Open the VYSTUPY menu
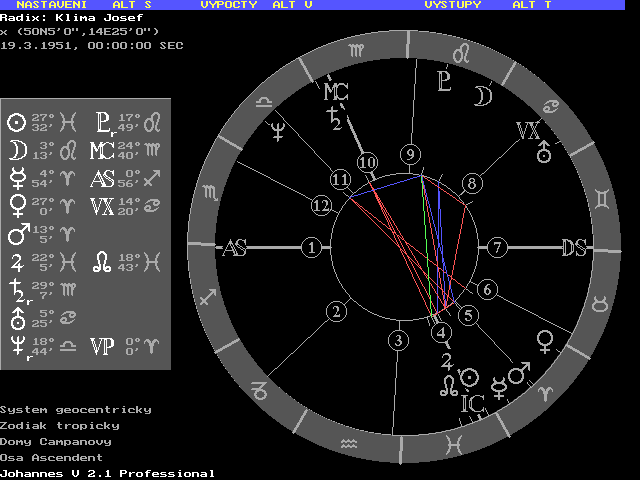 pyautogui.click(x=452, y=5)
